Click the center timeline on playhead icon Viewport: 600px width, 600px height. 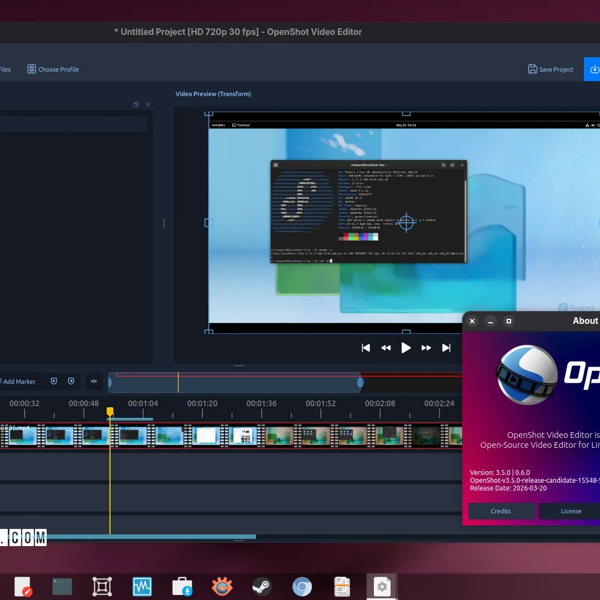coord(94,381)
